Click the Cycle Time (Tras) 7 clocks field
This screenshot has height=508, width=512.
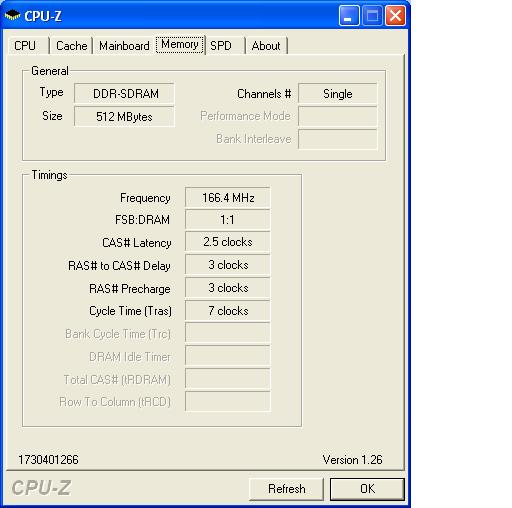(x=228, y=311)
